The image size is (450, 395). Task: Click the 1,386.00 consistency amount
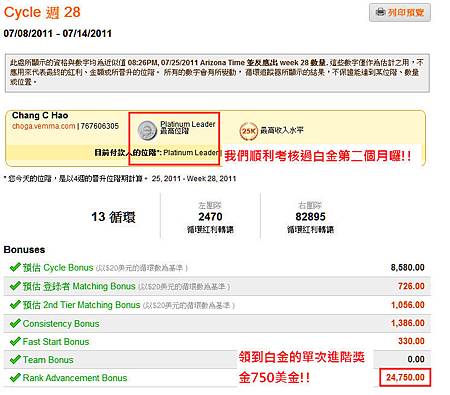pos(407,323)
